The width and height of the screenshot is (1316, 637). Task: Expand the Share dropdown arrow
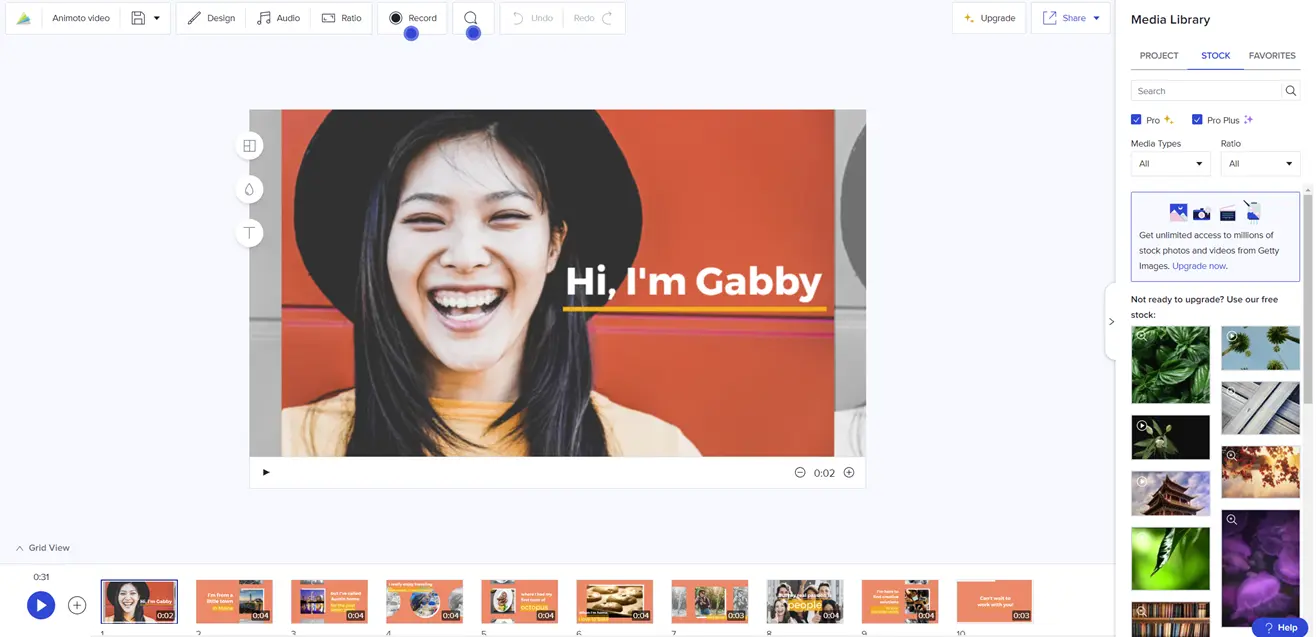1097,18
